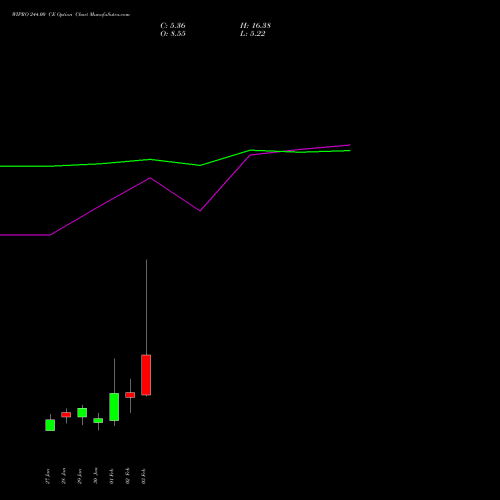The image size is (500, 500).
Task: Click the '28 Jan' date axis label
Action: (x=63, y=476)
